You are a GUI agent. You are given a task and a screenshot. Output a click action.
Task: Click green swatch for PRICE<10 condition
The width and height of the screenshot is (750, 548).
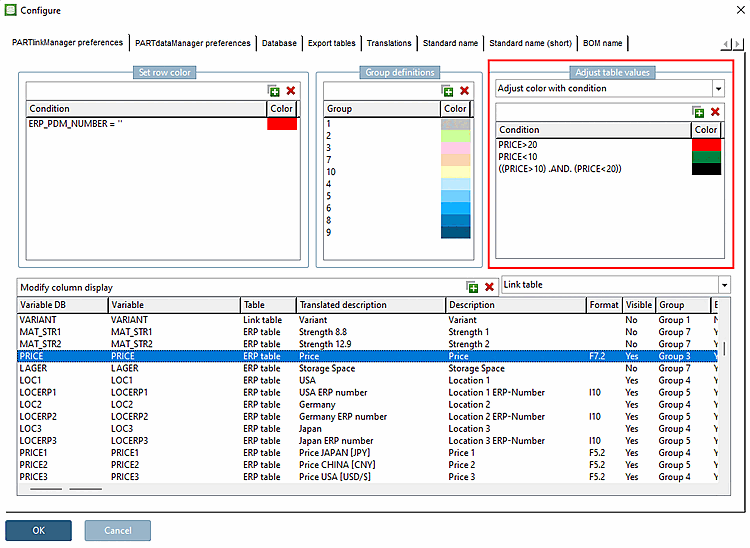[706, 157]
